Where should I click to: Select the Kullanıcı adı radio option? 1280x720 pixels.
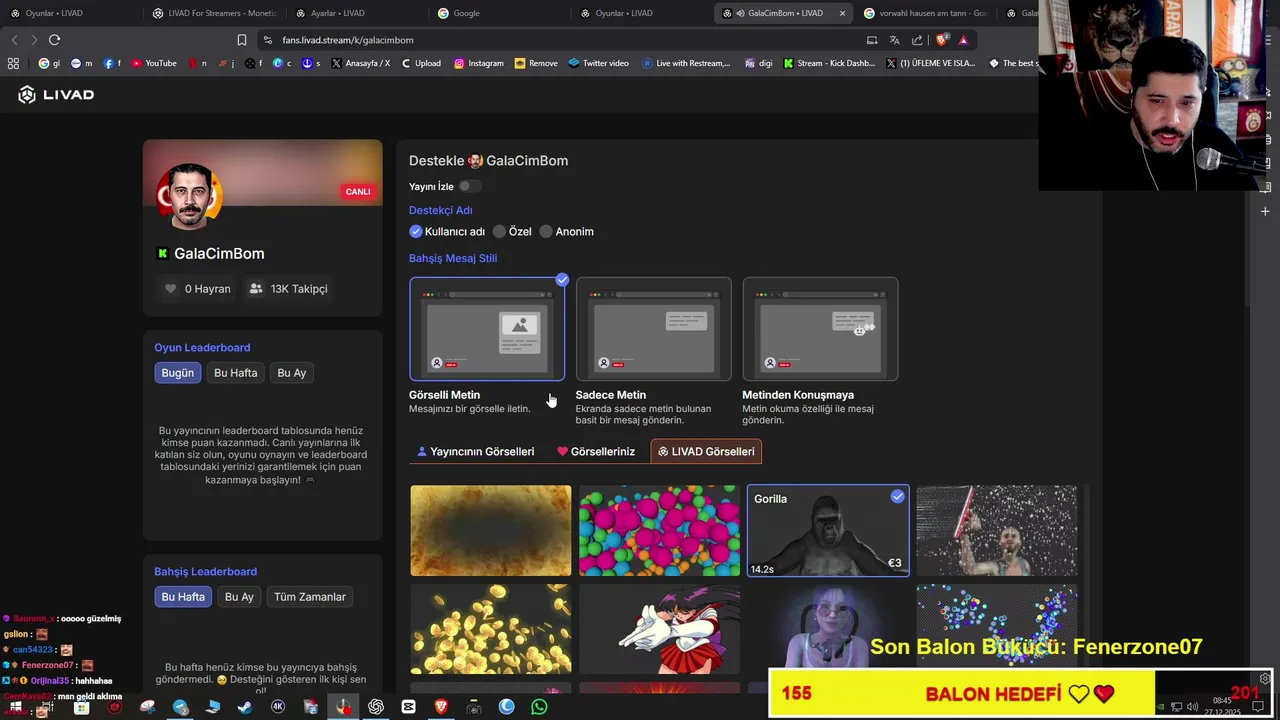coord(447,232)
